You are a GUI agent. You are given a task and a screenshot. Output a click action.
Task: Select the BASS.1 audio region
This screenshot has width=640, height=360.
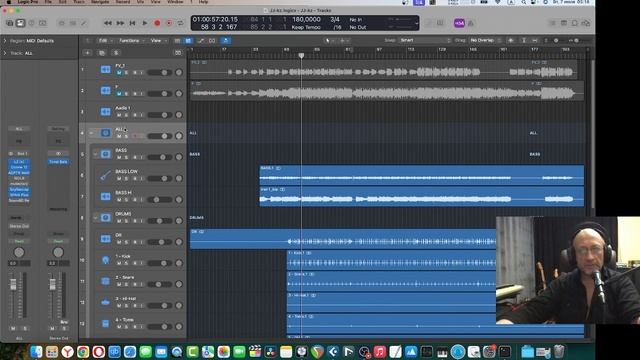tap(422, 176)
